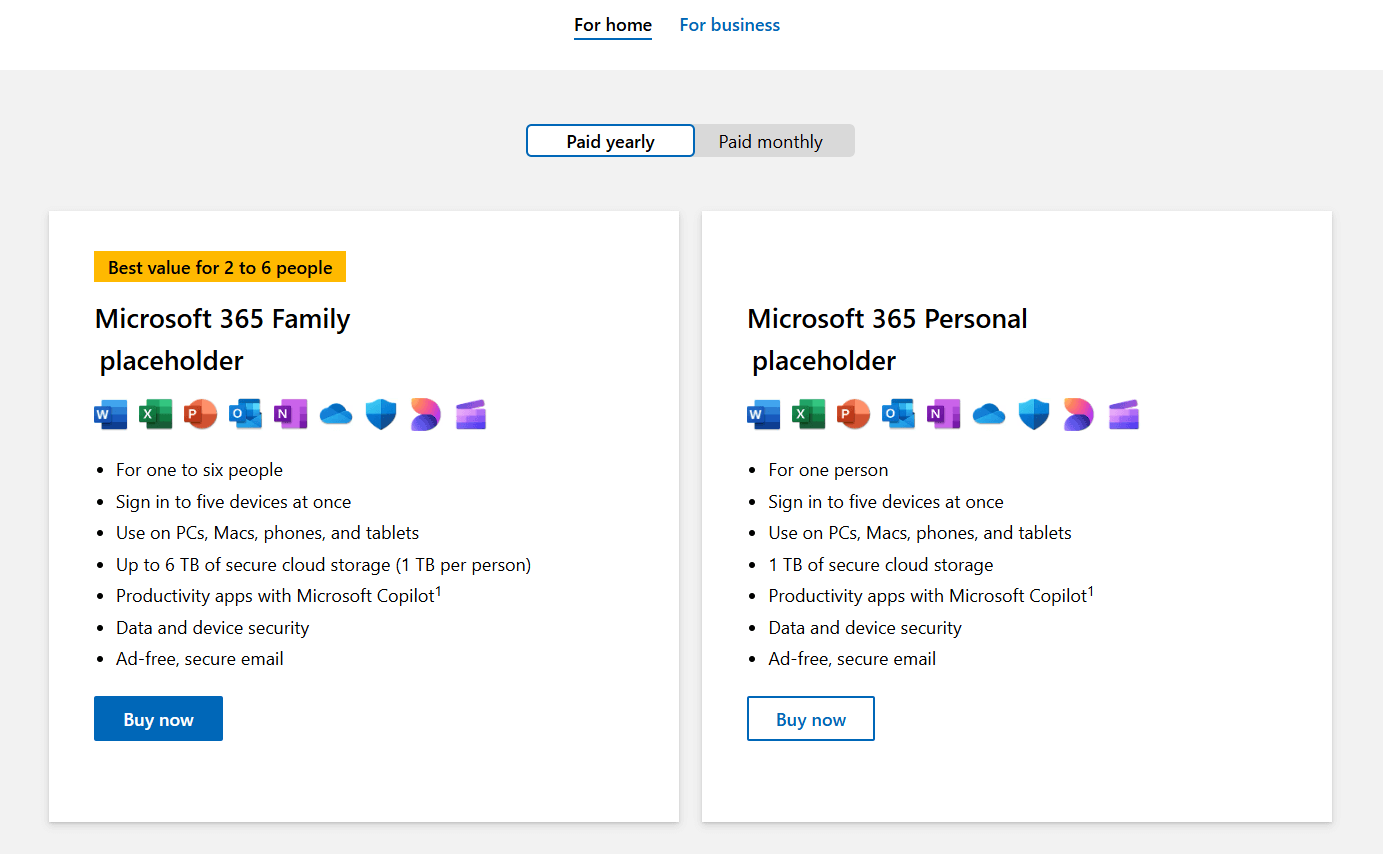Click the Designer icon in Personal plan
This screenshot has height=854, width=1383.
pyautogui.click(x=1078, y=414)
